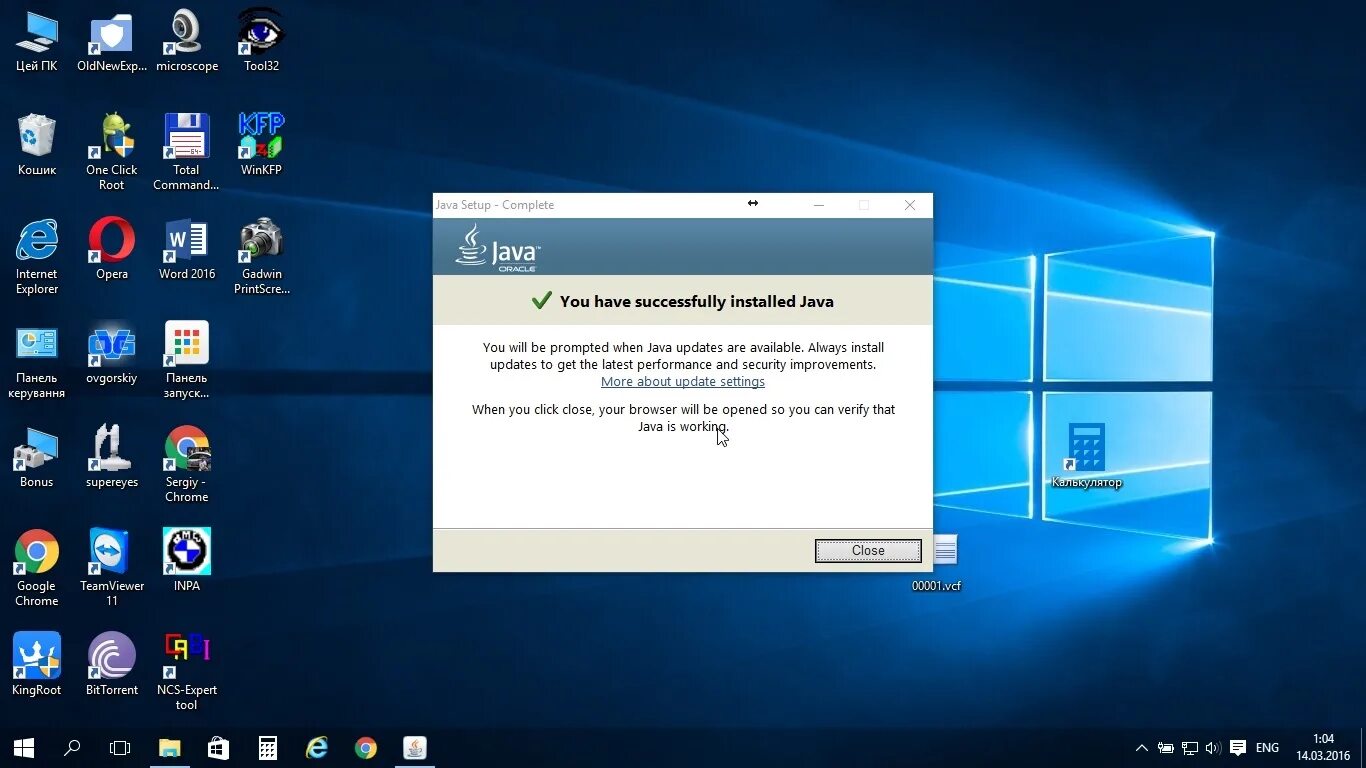Screen dimensions: 1366x768
Task: Select the Gadwin PrintScreen camera icon
Action: point(261,256)
